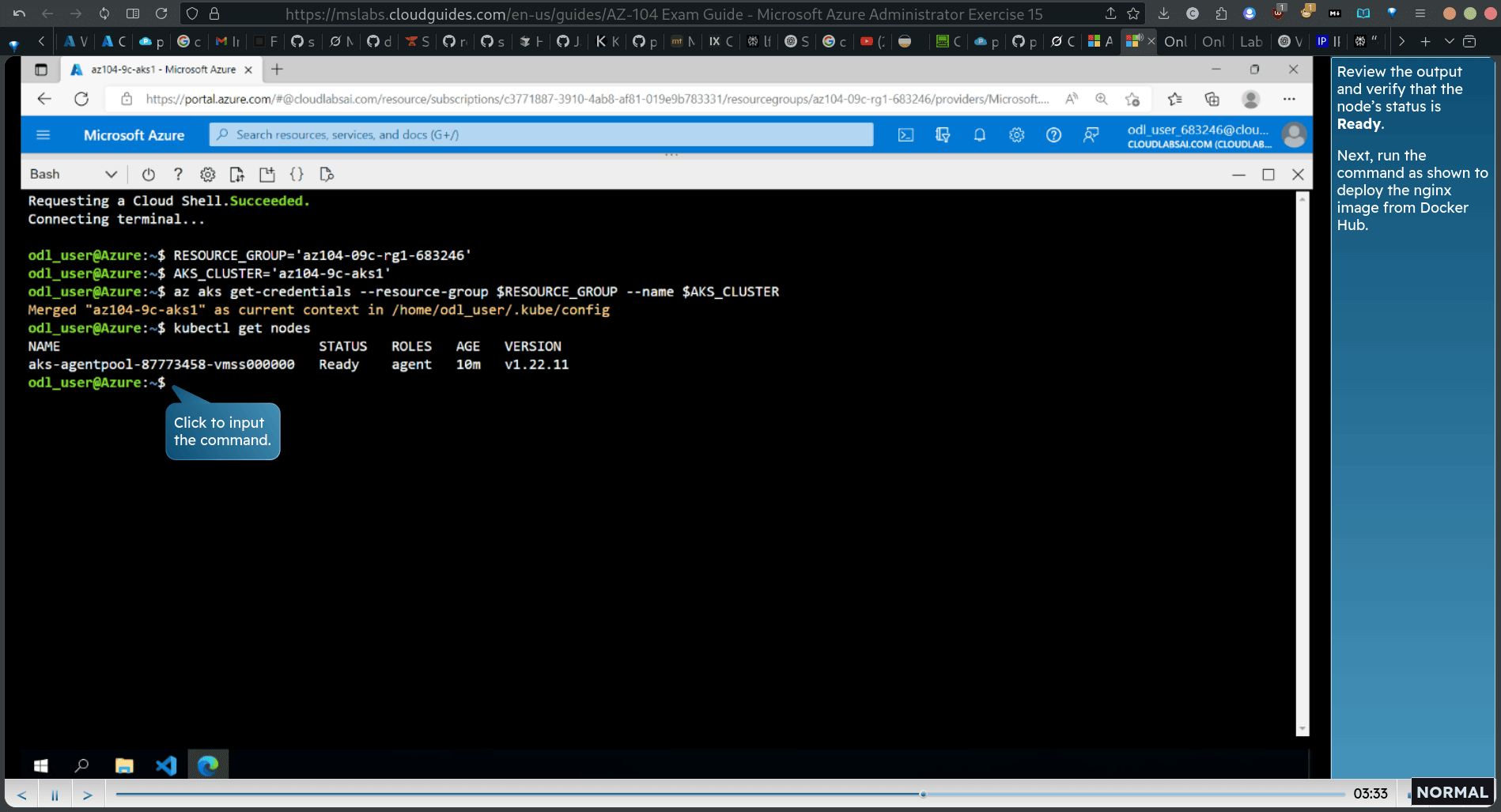The height and width of the screenshot is (812, 1501).
Task: Click the Microsoft Azure home link
Action: [x=134, y=135]
